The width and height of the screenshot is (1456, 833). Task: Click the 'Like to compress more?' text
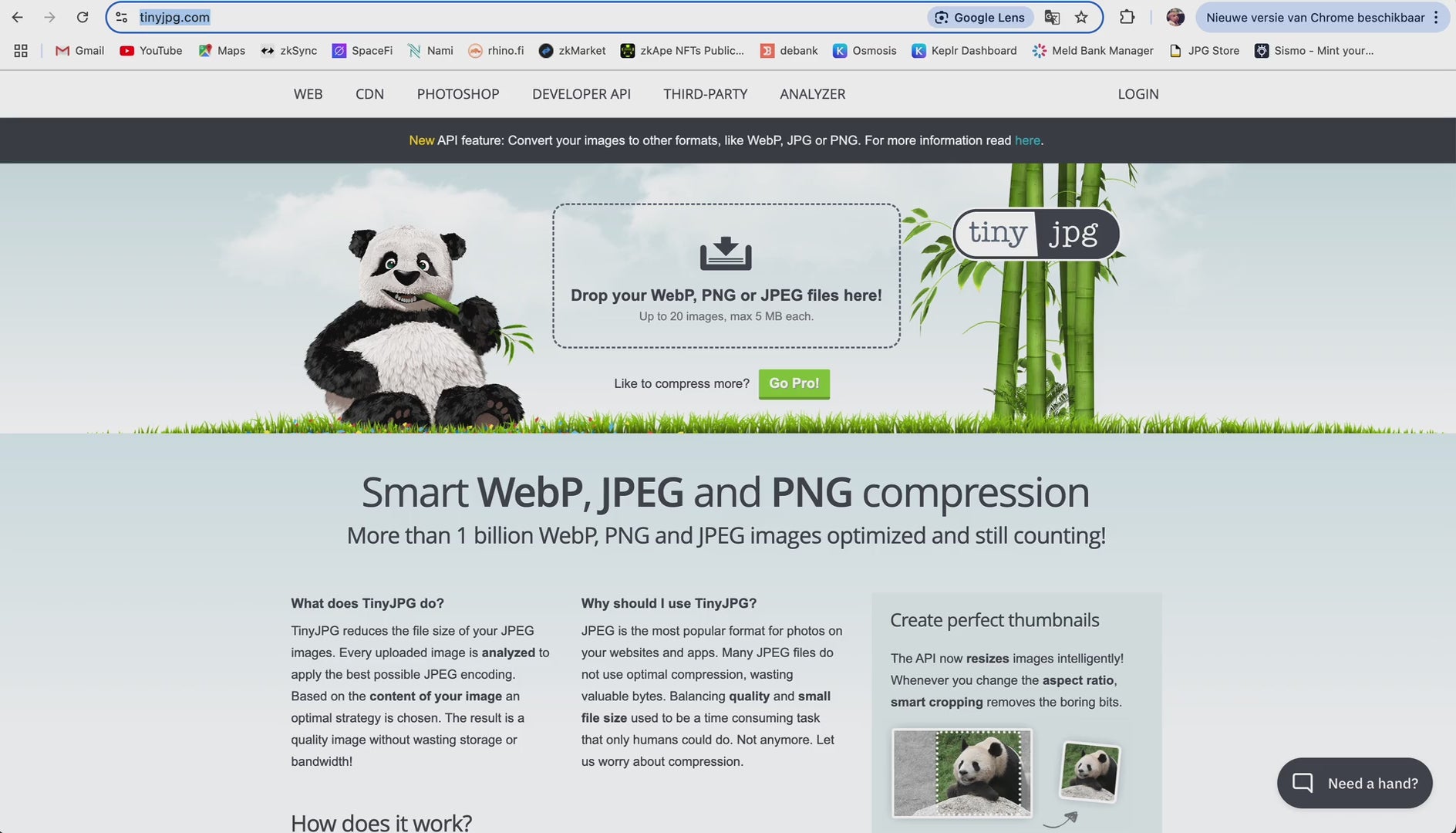point(682,383)
